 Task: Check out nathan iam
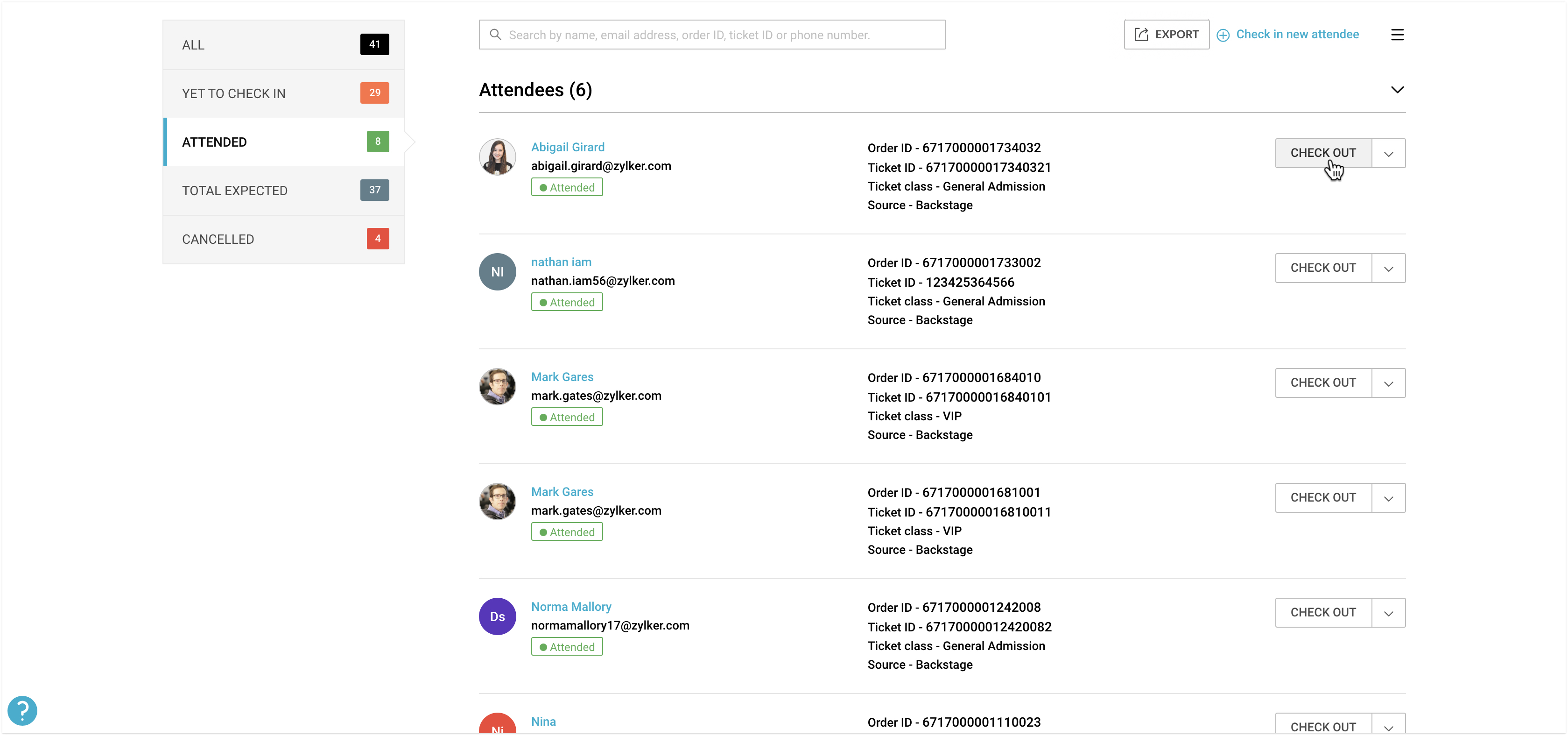coord(1323,269)
